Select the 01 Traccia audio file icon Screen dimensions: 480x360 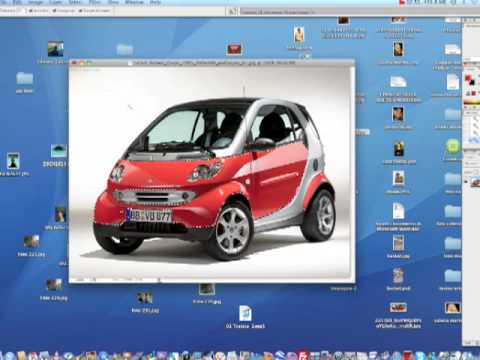point(245,313)
